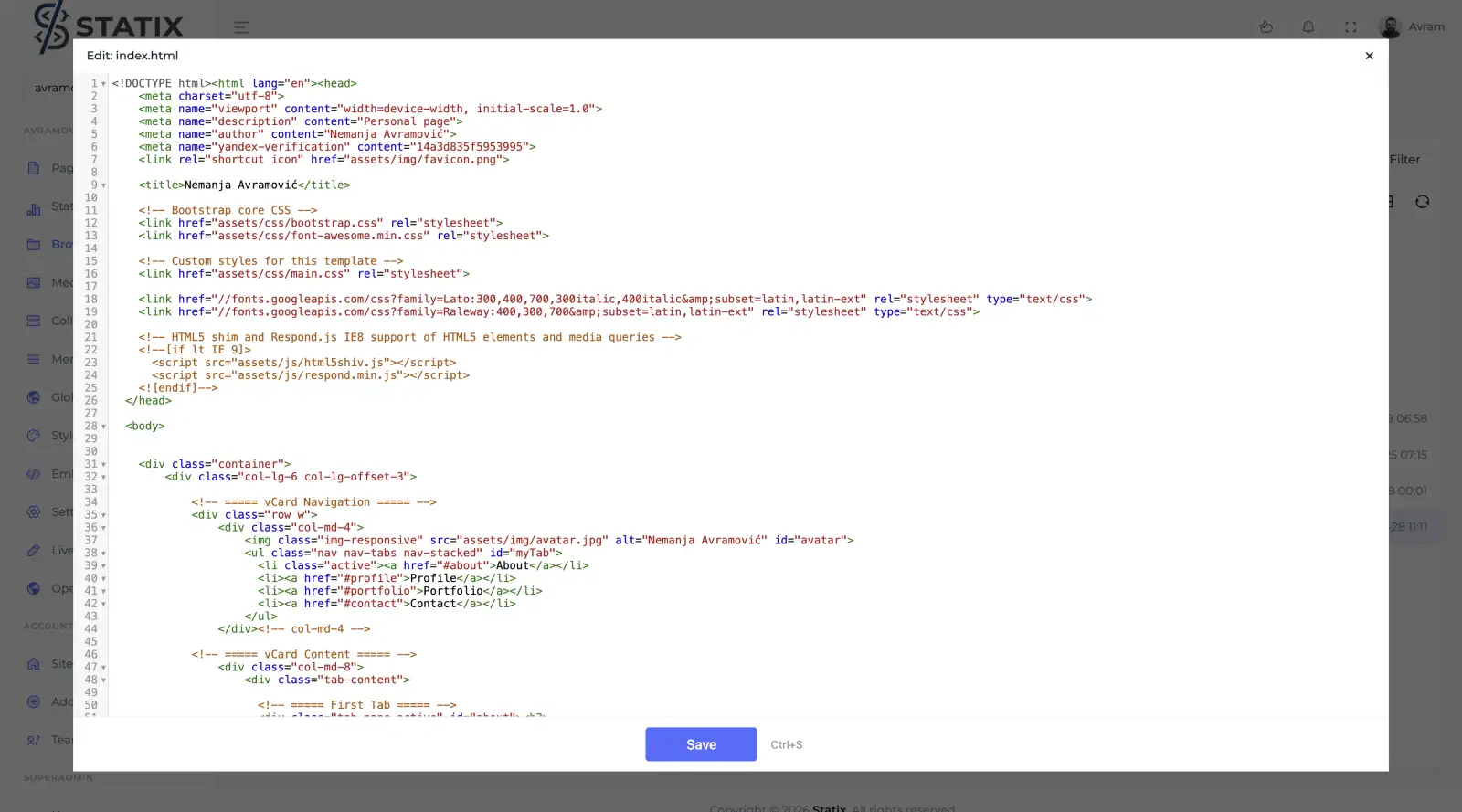Fold the tab-content div at line 48
Image resolution: width=1462 pixels, height=812 pixels.
[103, 680]
